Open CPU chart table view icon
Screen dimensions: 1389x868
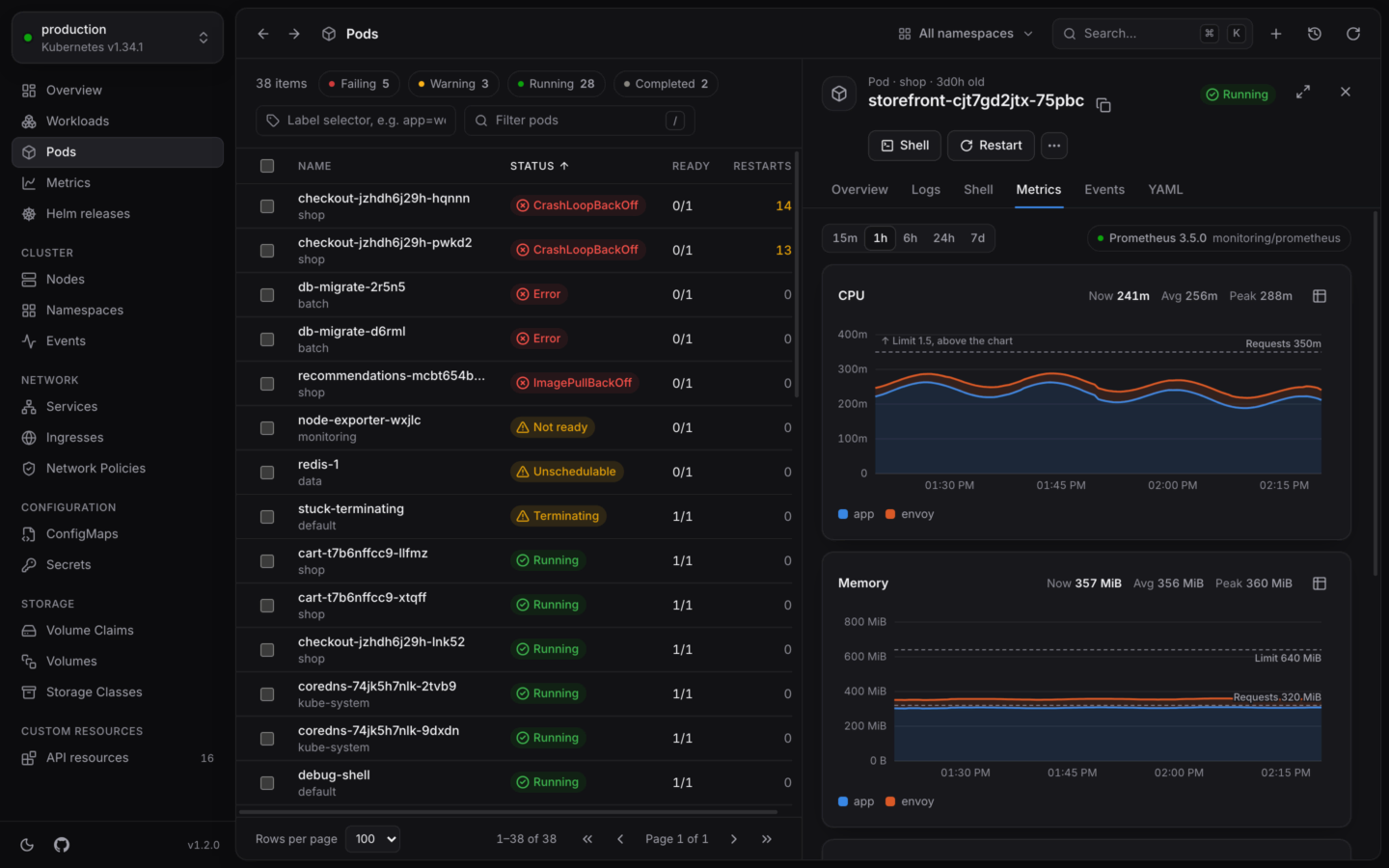1320,296
